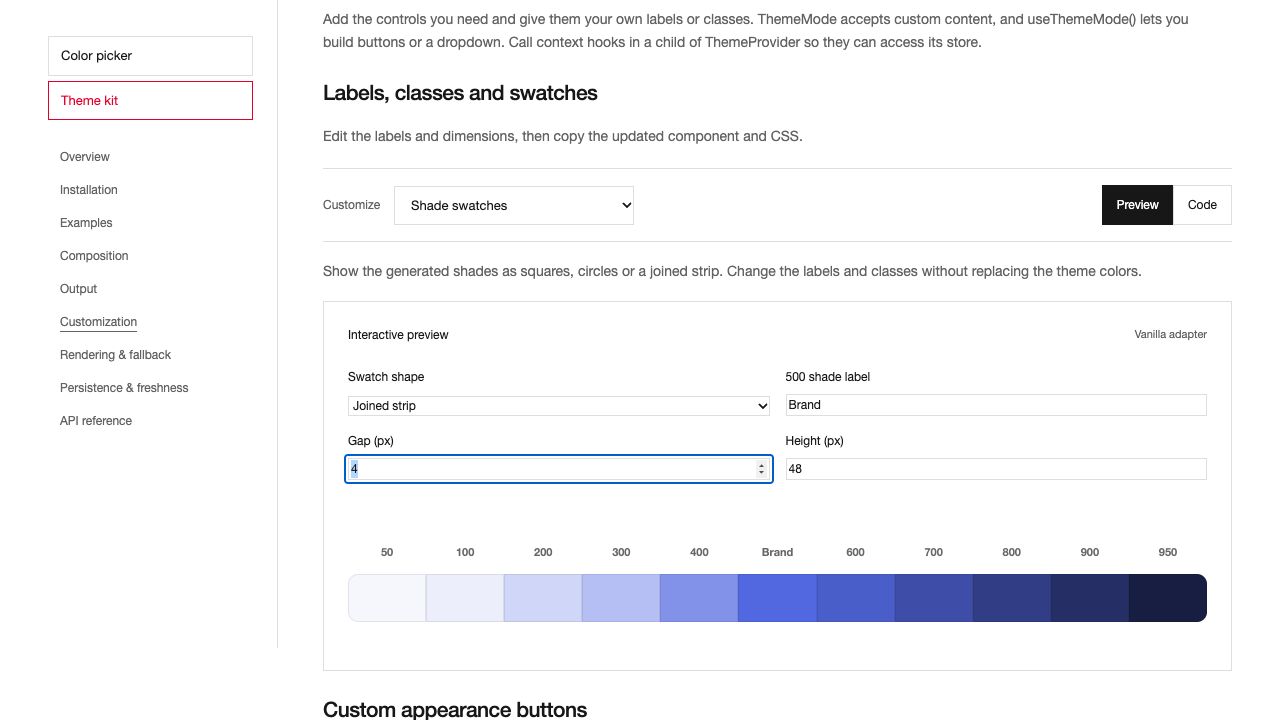This screenshot has width=1280, height=720.
Task: Go to the Output section link
Action: coord(78,289)
